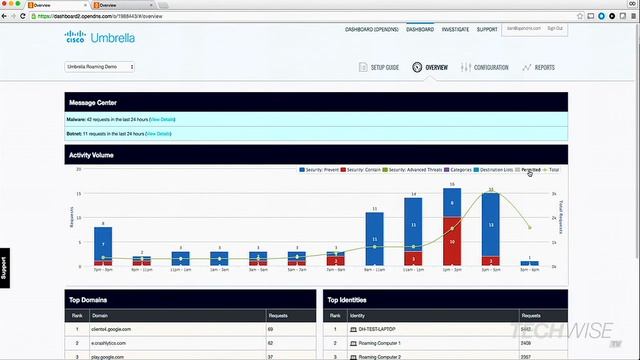Open Configuration section
Image resolution: width=640 pixels, height=360 pixels.
pos(484,67)
